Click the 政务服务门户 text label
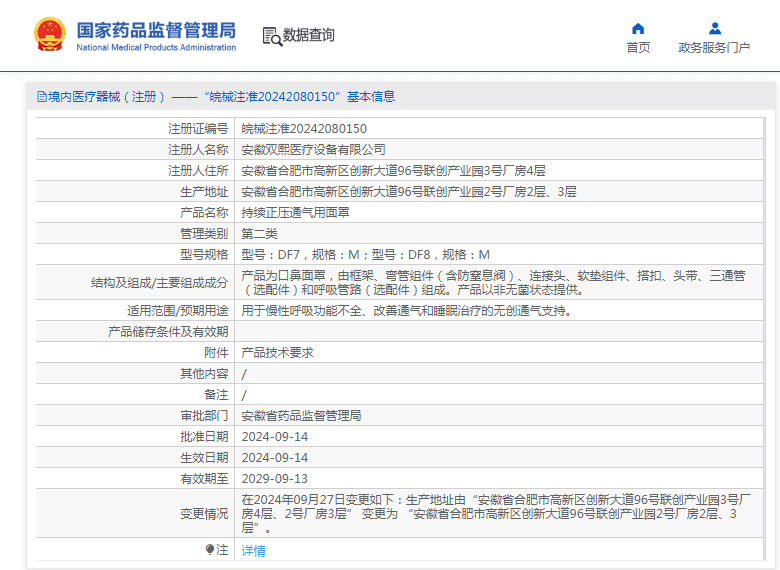780x570 pixels. (x=714, y=47)
